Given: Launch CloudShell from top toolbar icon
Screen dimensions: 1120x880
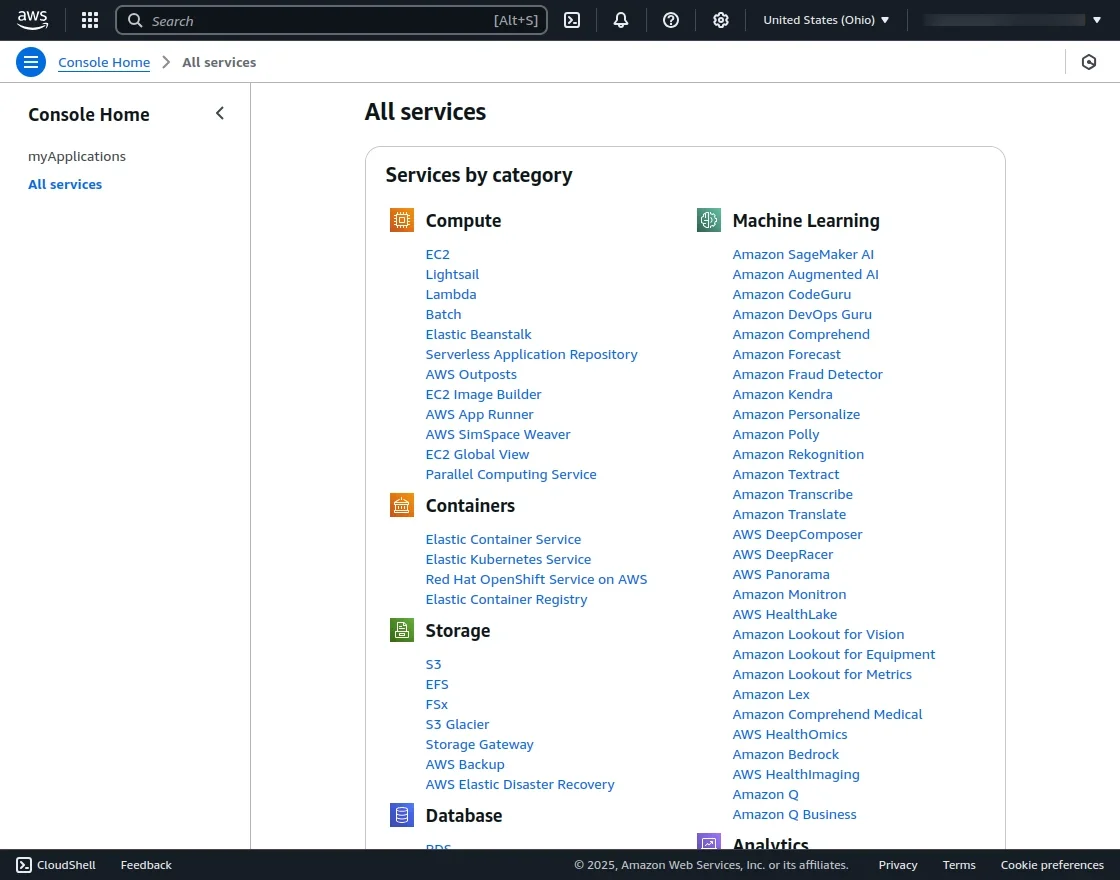Looking at the screenshot, I should click(x=572, y=20).
